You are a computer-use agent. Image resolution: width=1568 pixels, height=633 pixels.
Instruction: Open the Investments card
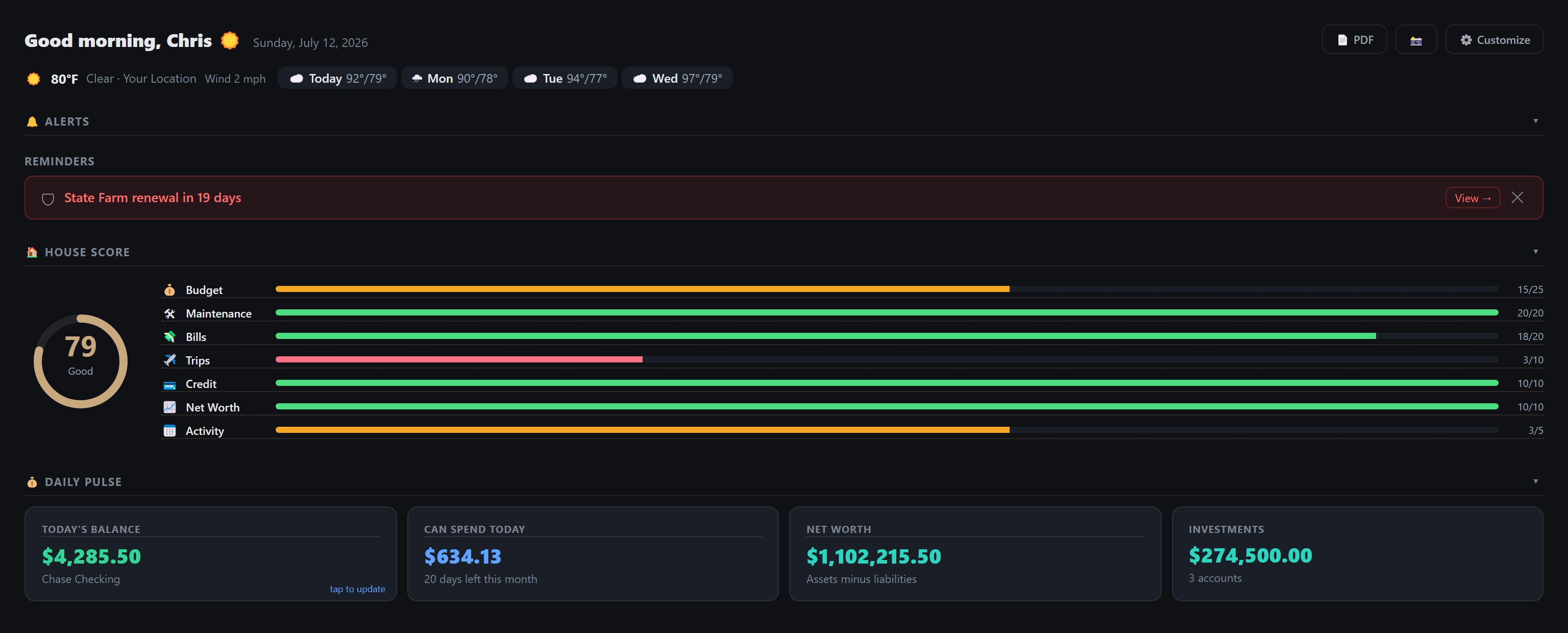(x=1357, y=554)
